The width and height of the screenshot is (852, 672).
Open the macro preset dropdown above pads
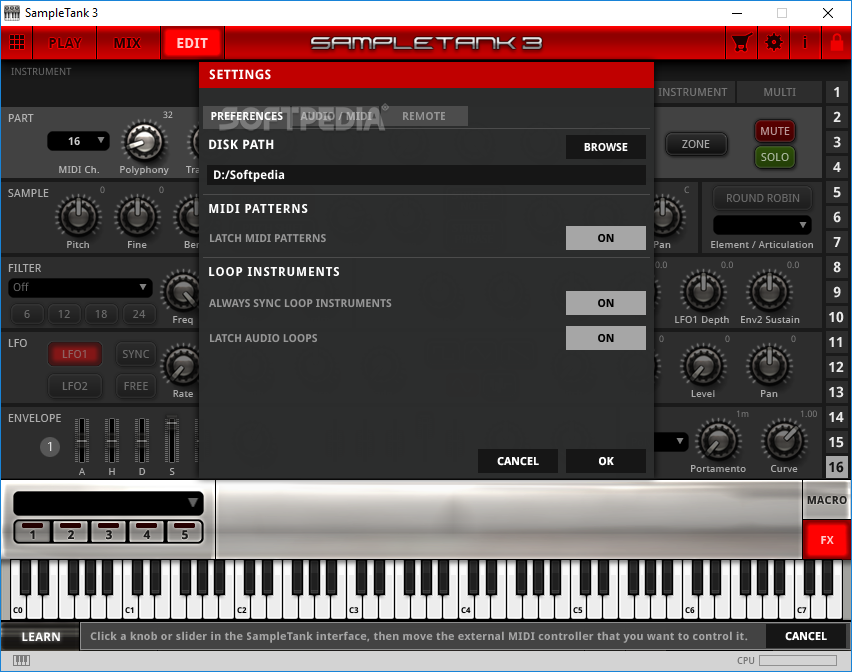point(108,503)
